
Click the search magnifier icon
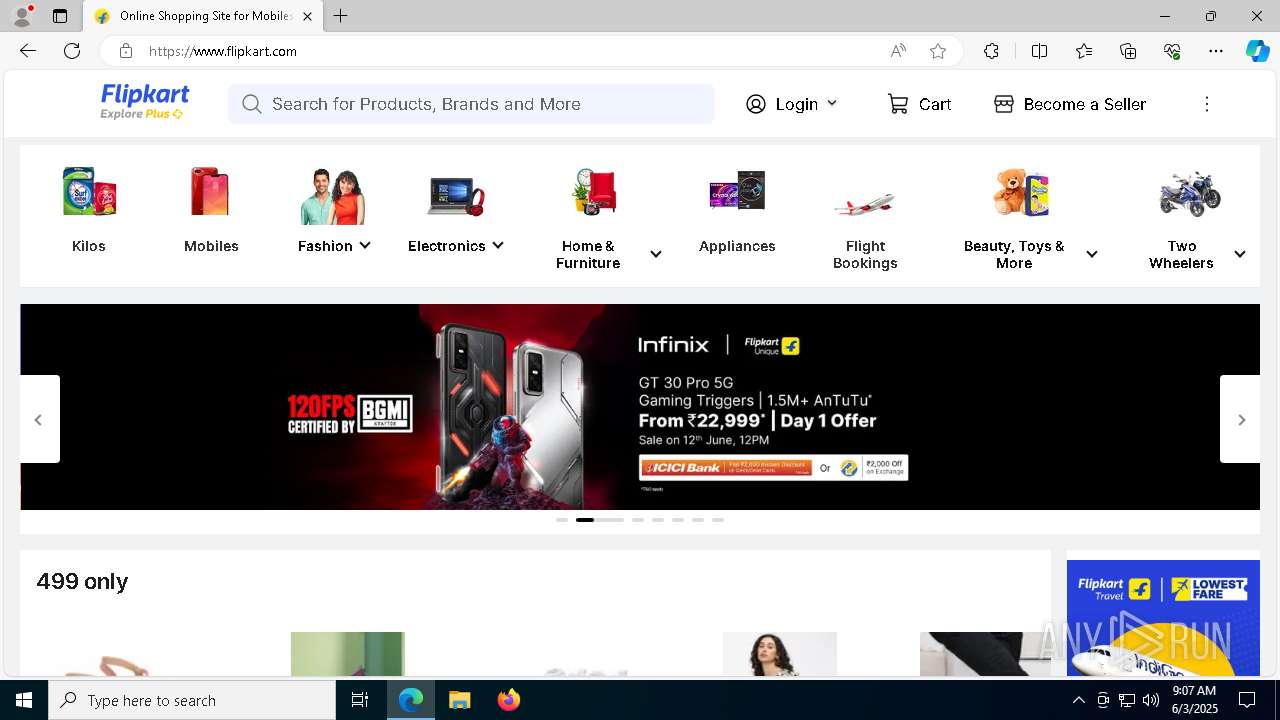pyautogui.click(x=252, y=104)
